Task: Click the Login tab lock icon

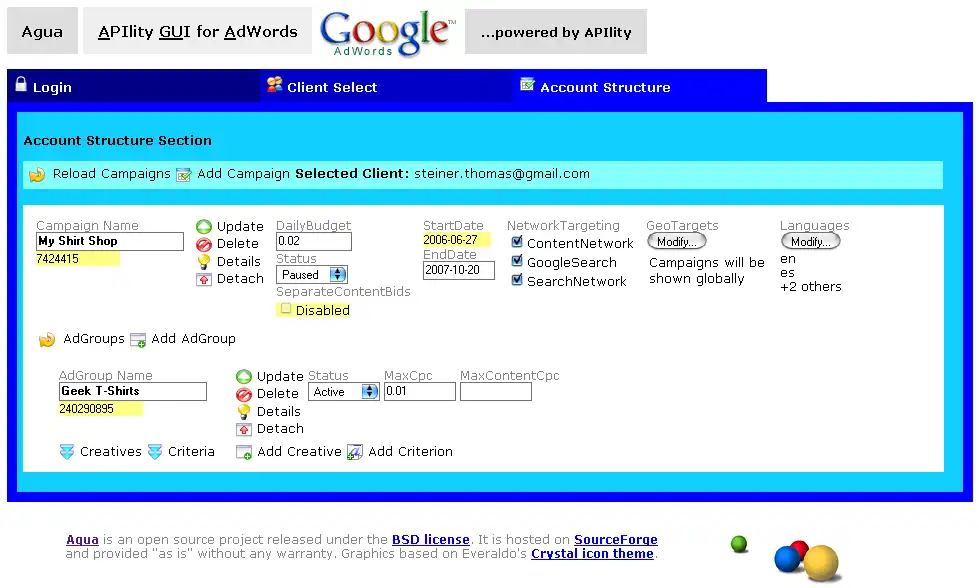Action: tap(21, 84)
